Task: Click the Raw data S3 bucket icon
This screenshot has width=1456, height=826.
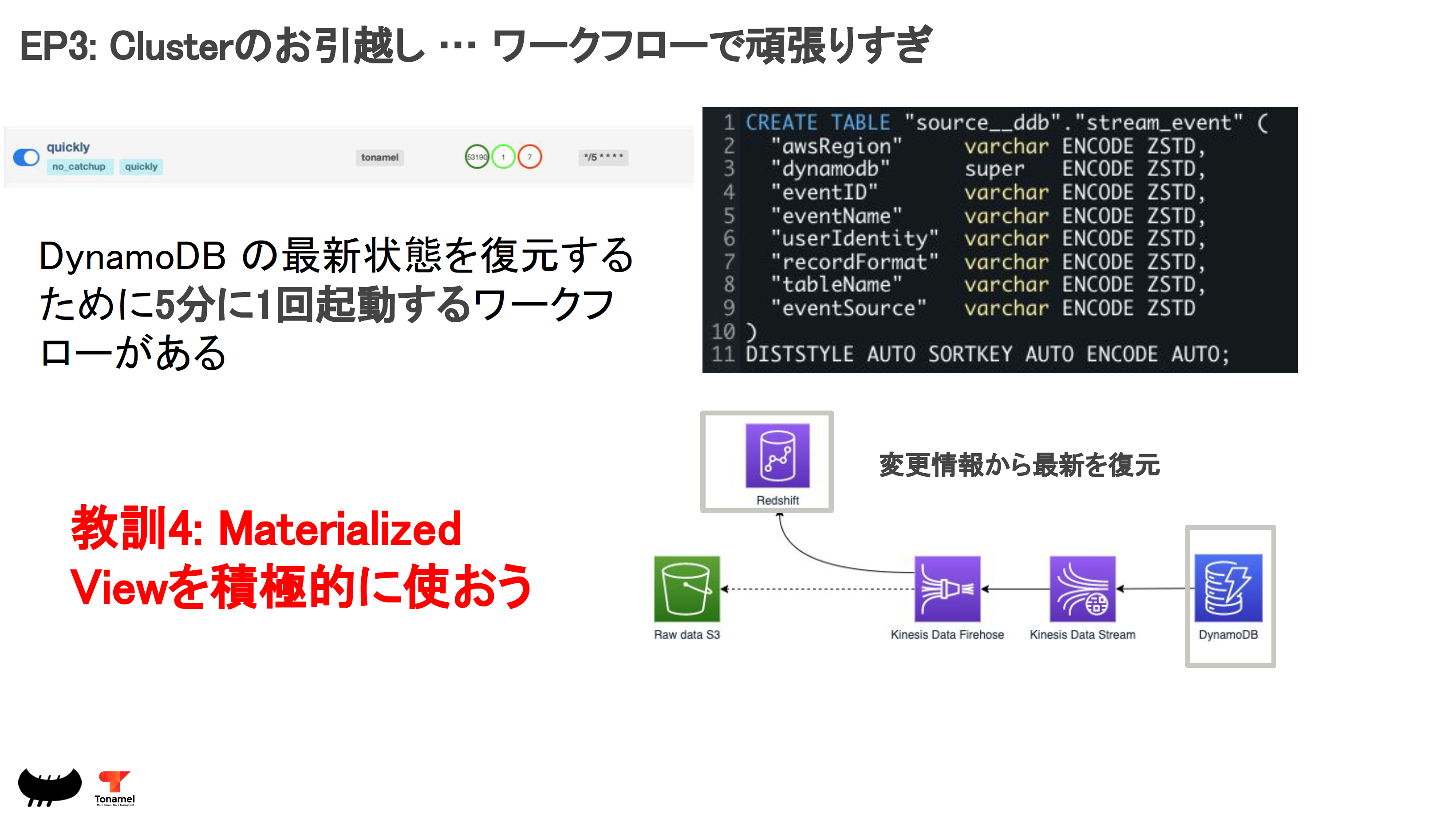Action: (687, 589)
